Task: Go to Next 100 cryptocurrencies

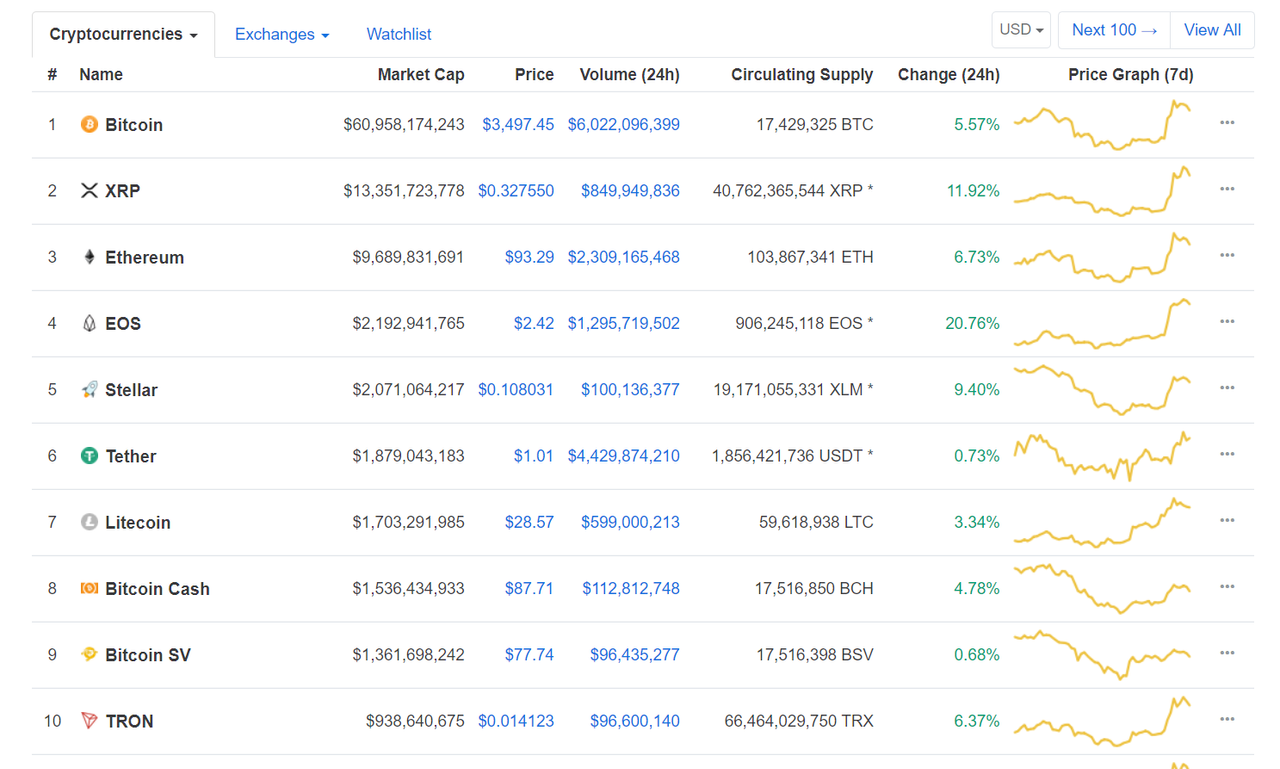Action: point(1115,30)
